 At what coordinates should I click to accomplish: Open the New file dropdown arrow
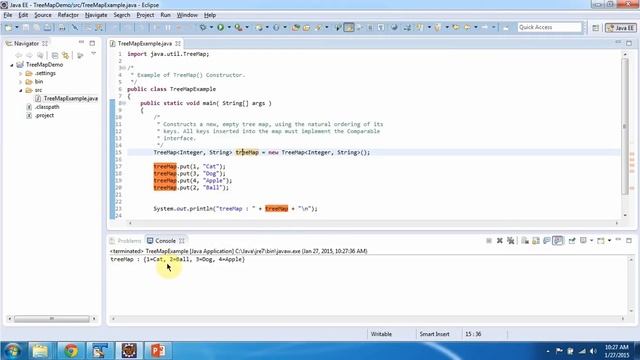click(17, 27)
